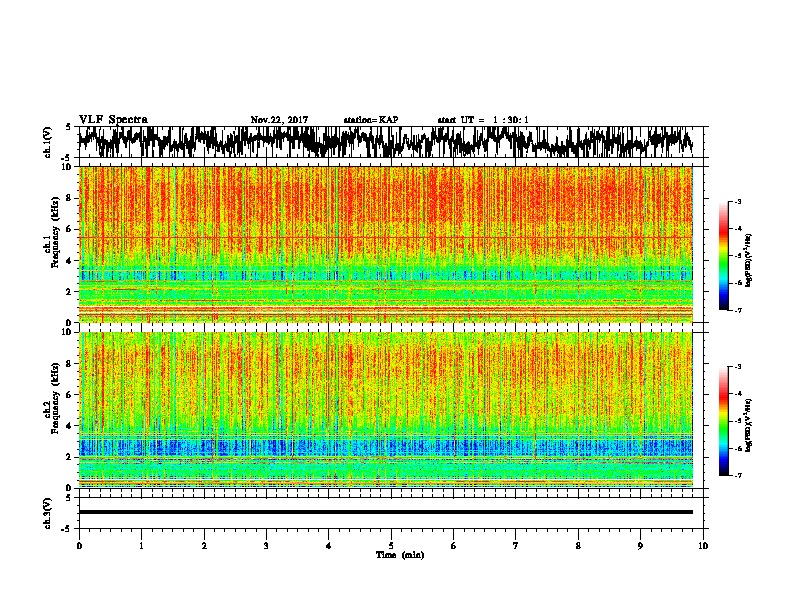The image size is (792, 612).
Task: Click time axis tick label '3'
Action: 266,546
